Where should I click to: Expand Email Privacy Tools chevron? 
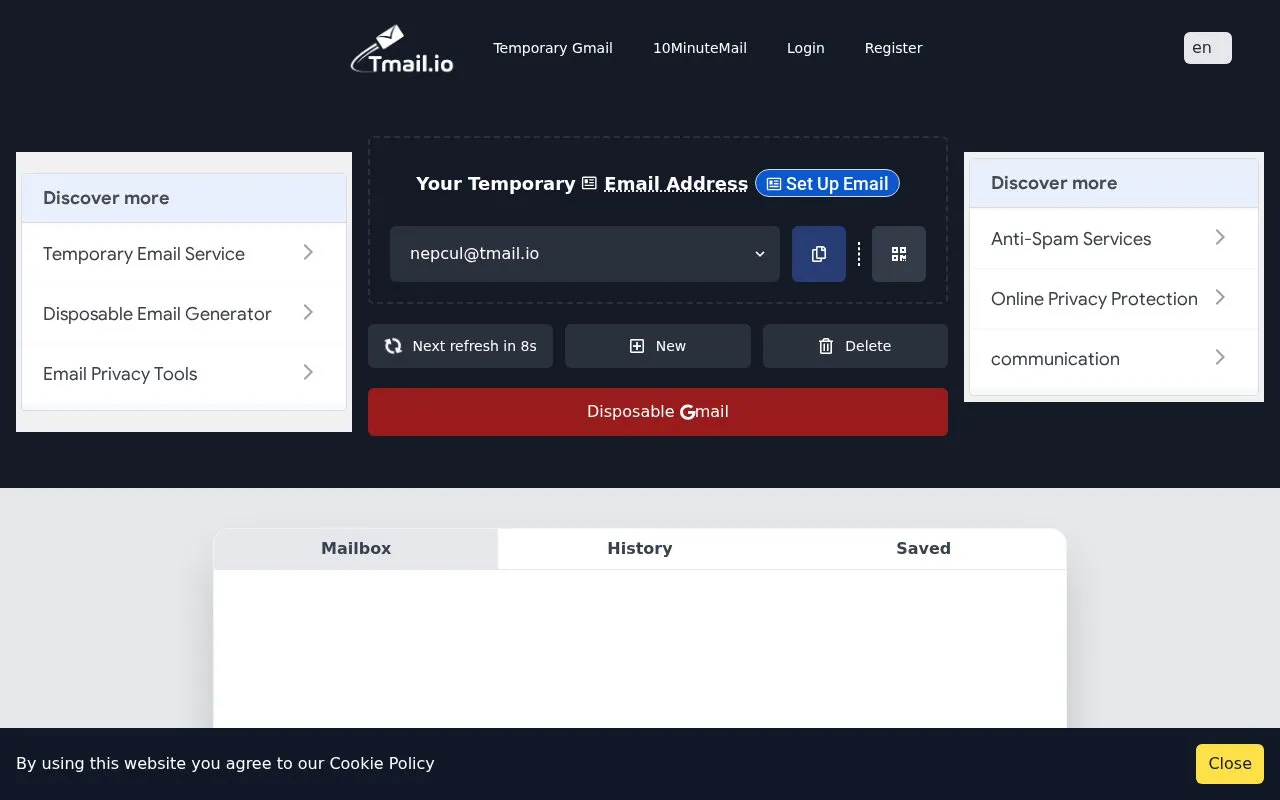point(308,373)
